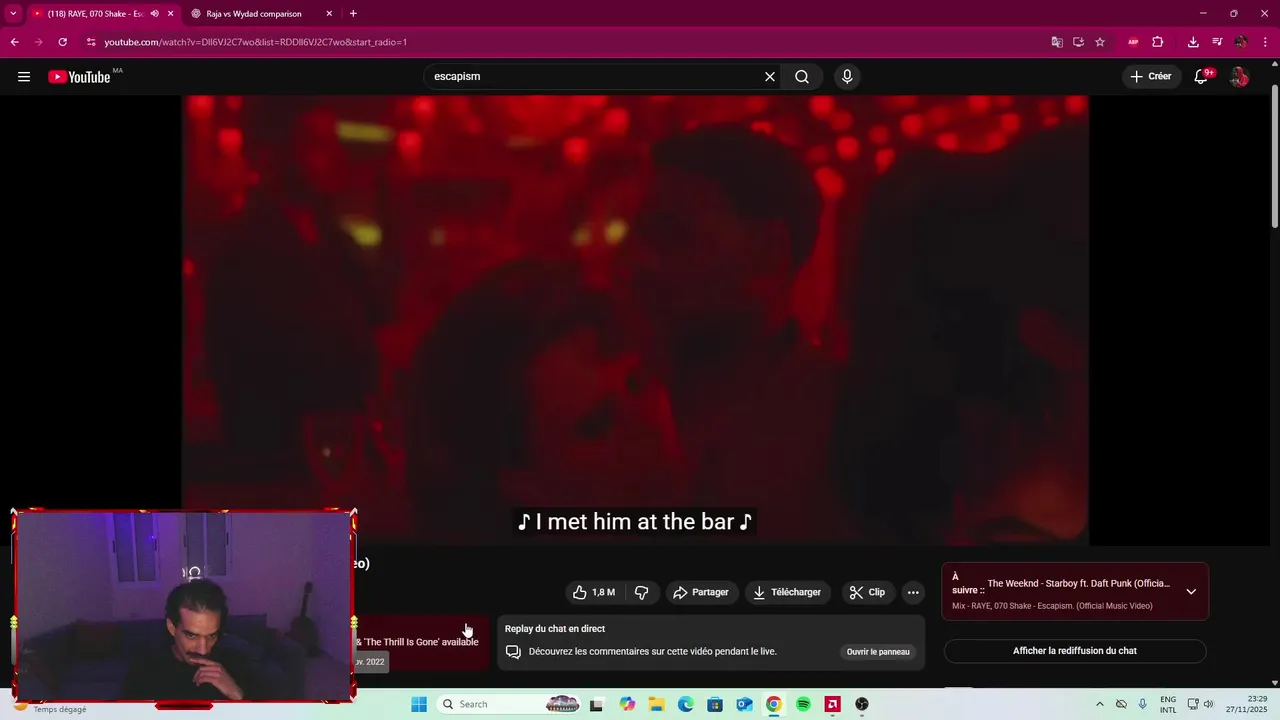Open Adblock Plus extension
This screenshot has width=1280, height=720.
1133,42
